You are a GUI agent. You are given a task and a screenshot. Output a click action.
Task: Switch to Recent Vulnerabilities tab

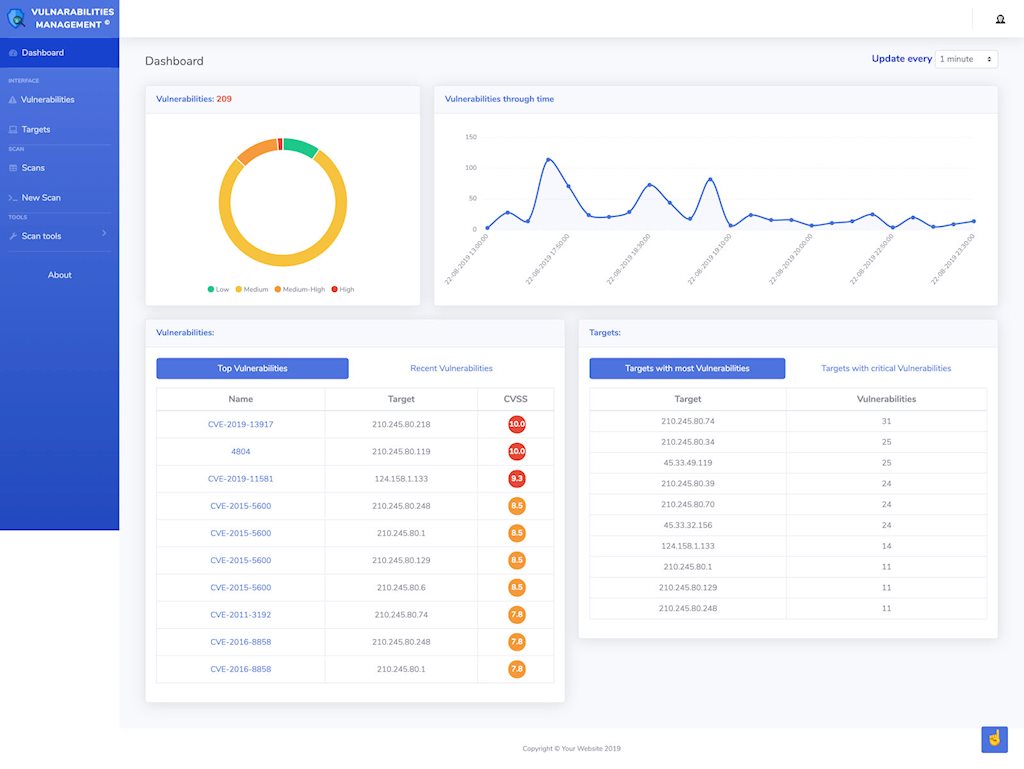[x=451, y=368]
